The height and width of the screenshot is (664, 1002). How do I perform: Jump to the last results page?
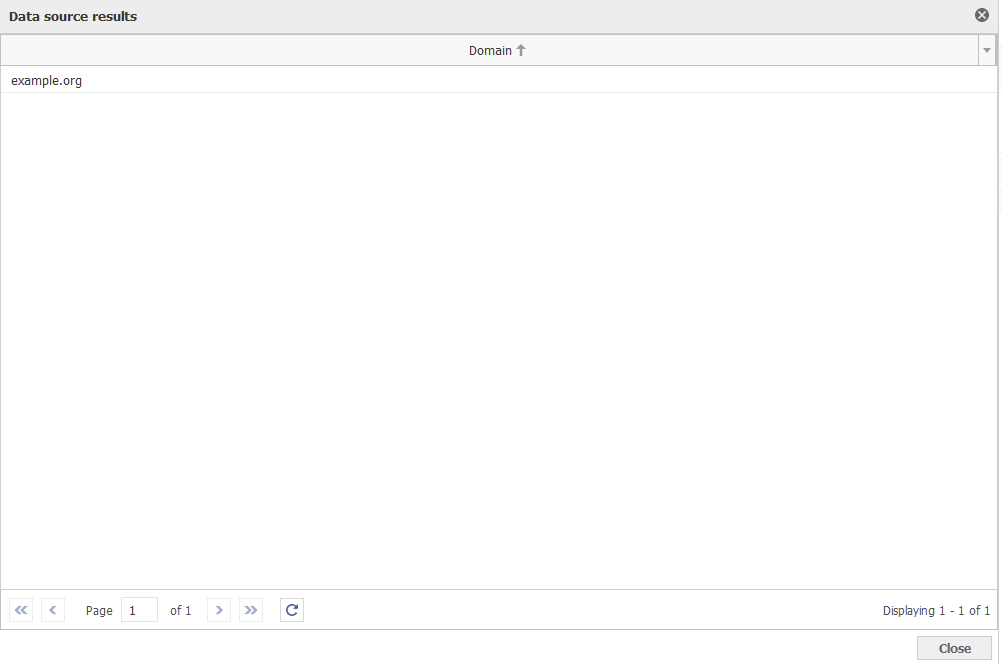coord(251,610)
